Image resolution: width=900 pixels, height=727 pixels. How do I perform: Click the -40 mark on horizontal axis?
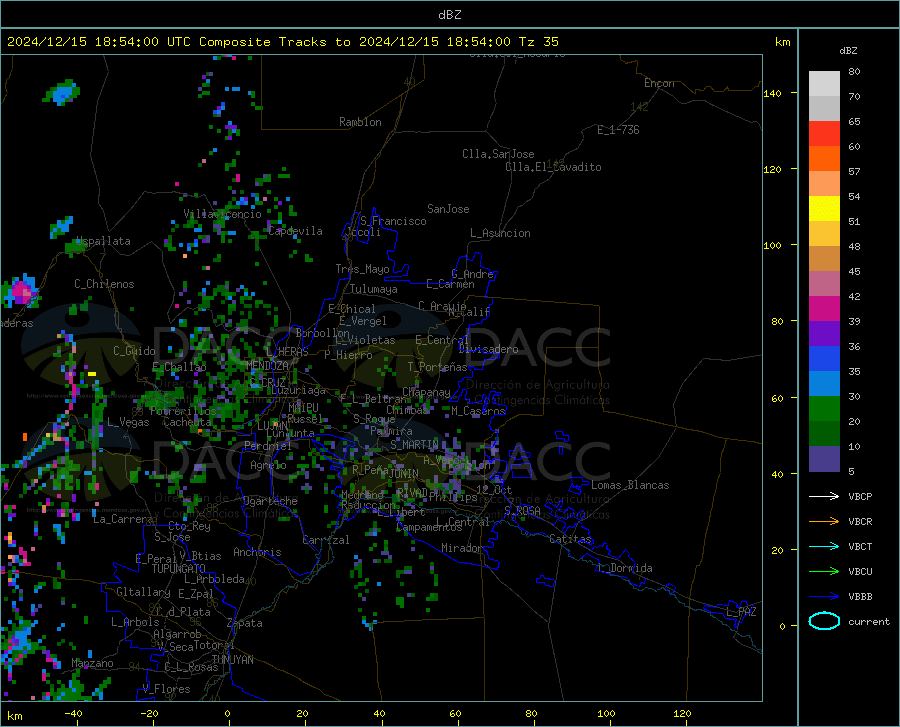(73, 713)
